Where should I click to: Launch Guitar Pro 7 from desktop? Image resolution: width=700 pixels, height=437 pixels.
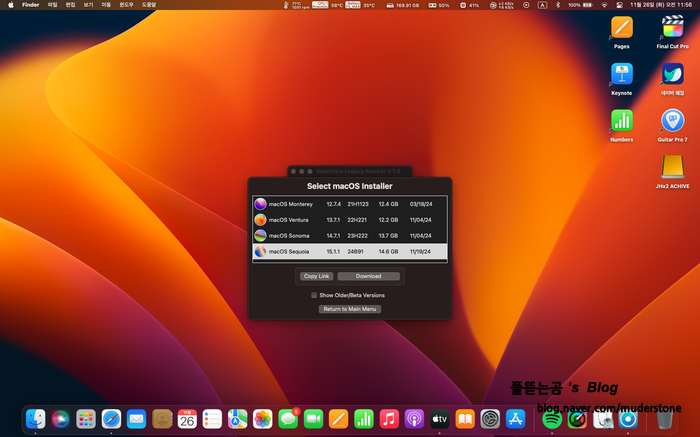(672, 121)
